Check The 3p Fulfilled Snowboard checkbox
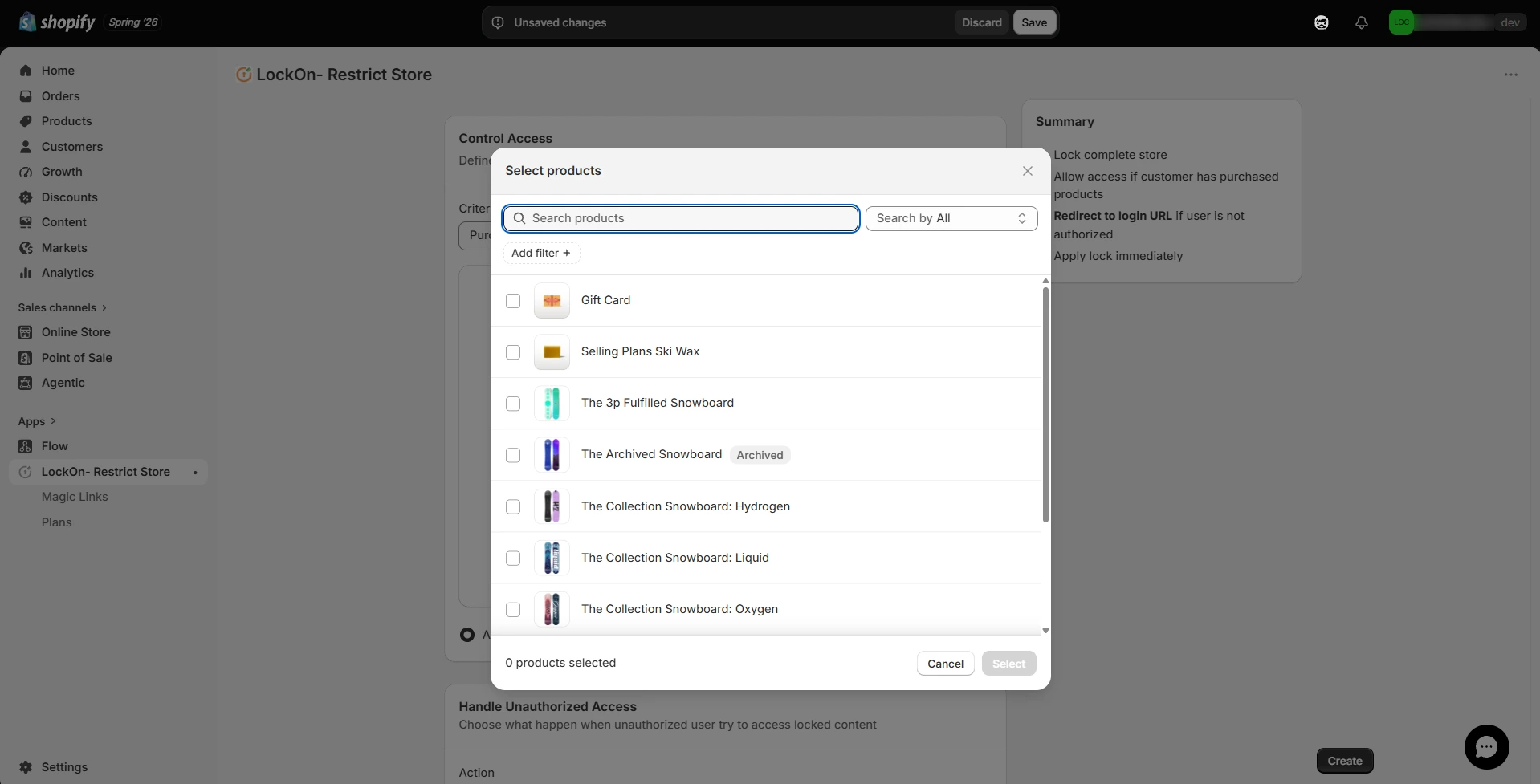1540x784 pixels. click(x=513, y=404)
